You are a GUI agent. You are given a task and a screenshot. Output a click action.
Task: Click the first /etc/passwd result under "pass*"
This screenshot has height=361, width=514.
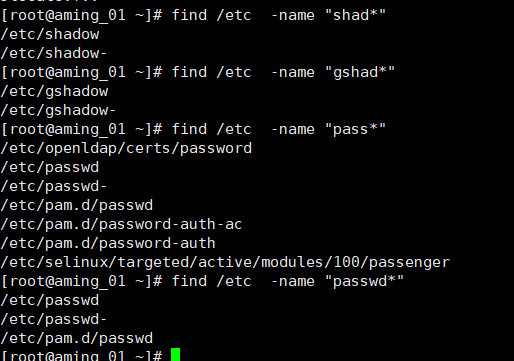[x=50, y=167]
